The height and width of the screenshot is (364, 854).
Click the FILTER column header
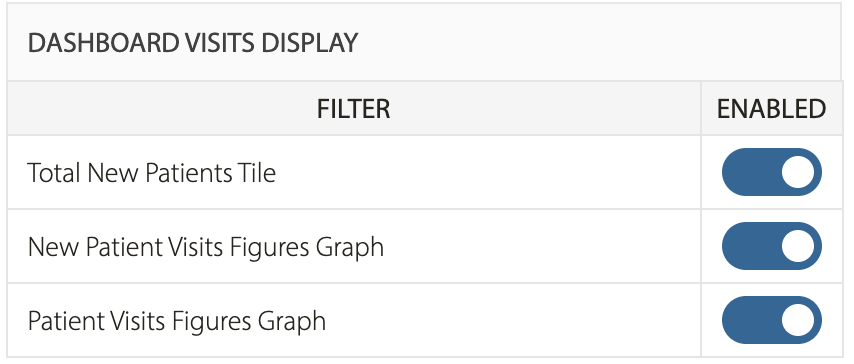tap(353, 108)
